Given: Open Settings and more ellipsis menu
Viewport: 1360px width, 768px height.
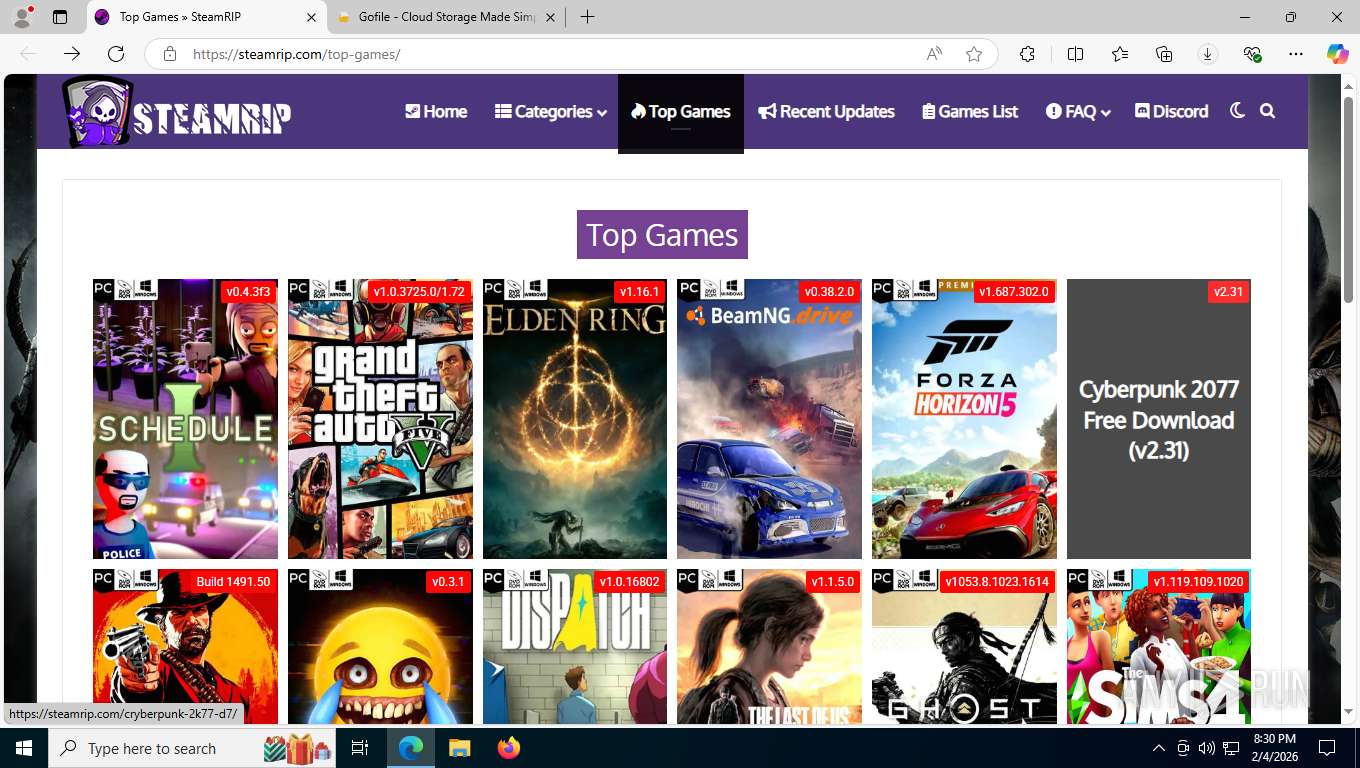Looking at the screenshot, I should point(1296,54).
